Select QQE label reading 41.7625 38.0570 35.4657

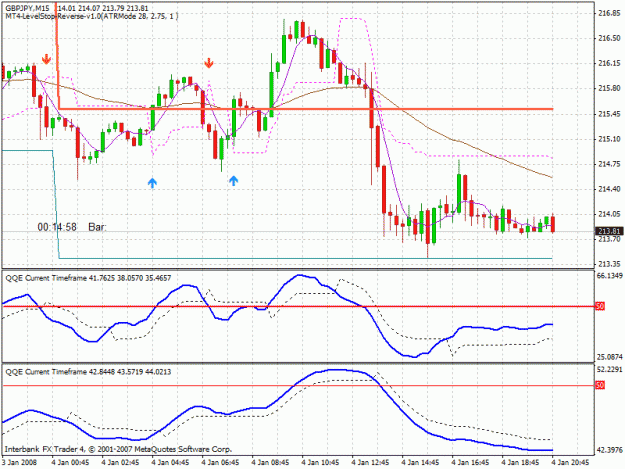(x=88, y=278)
